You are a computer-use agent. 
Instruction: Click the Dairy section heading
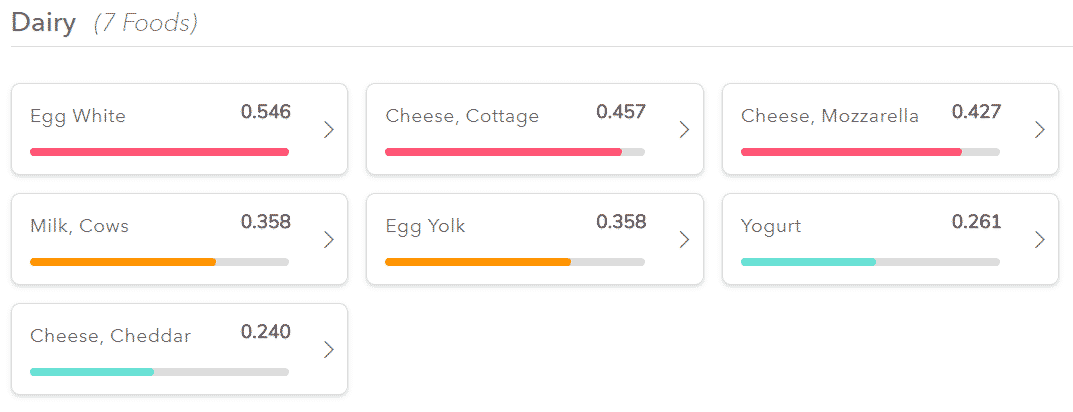click(x=44, y=23)
